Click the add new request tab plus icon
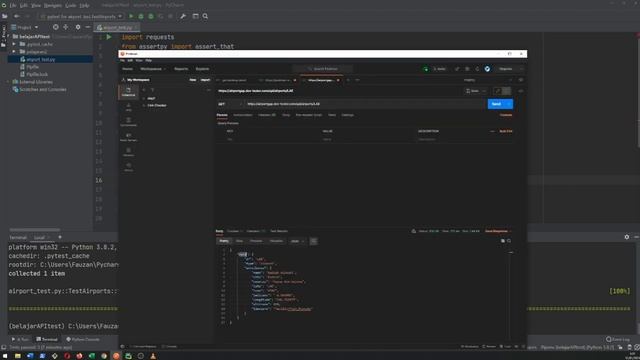This screenshot has height=360, width=640. 348,80
